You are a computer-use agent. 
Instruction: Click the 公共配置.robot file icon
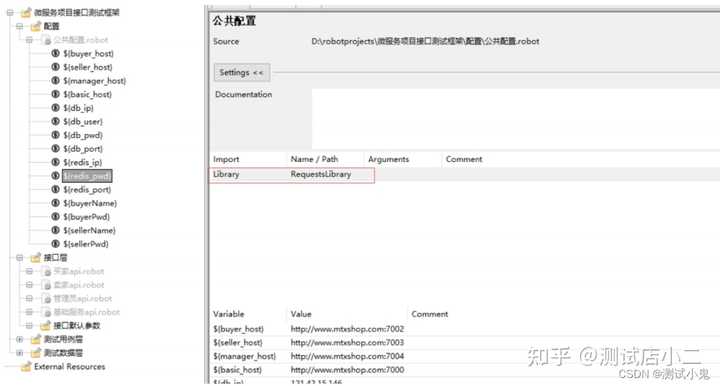46,40
